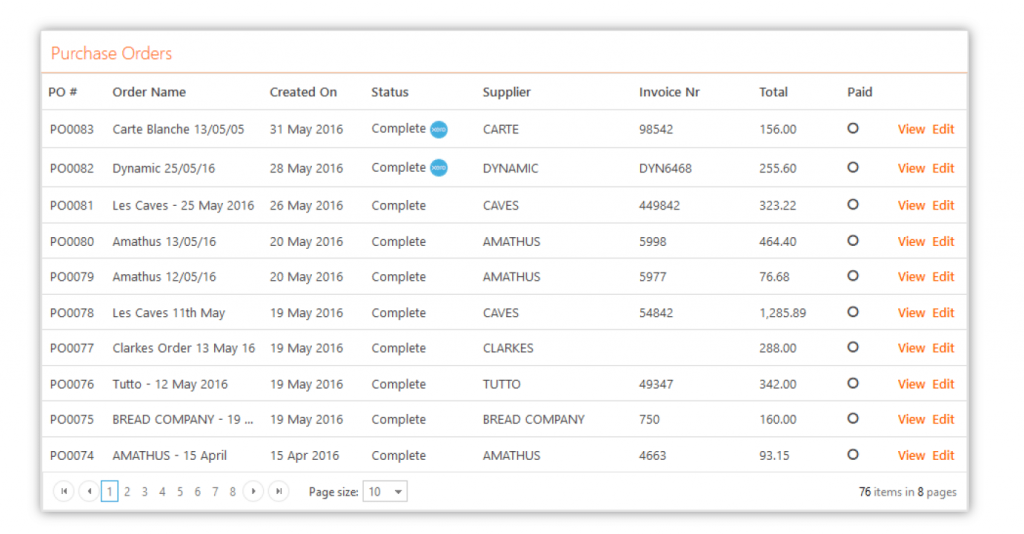This screenshot has height=534, width=1024.
Task: Mark PO0080 as paid
Action: click(x=853, y=241)
